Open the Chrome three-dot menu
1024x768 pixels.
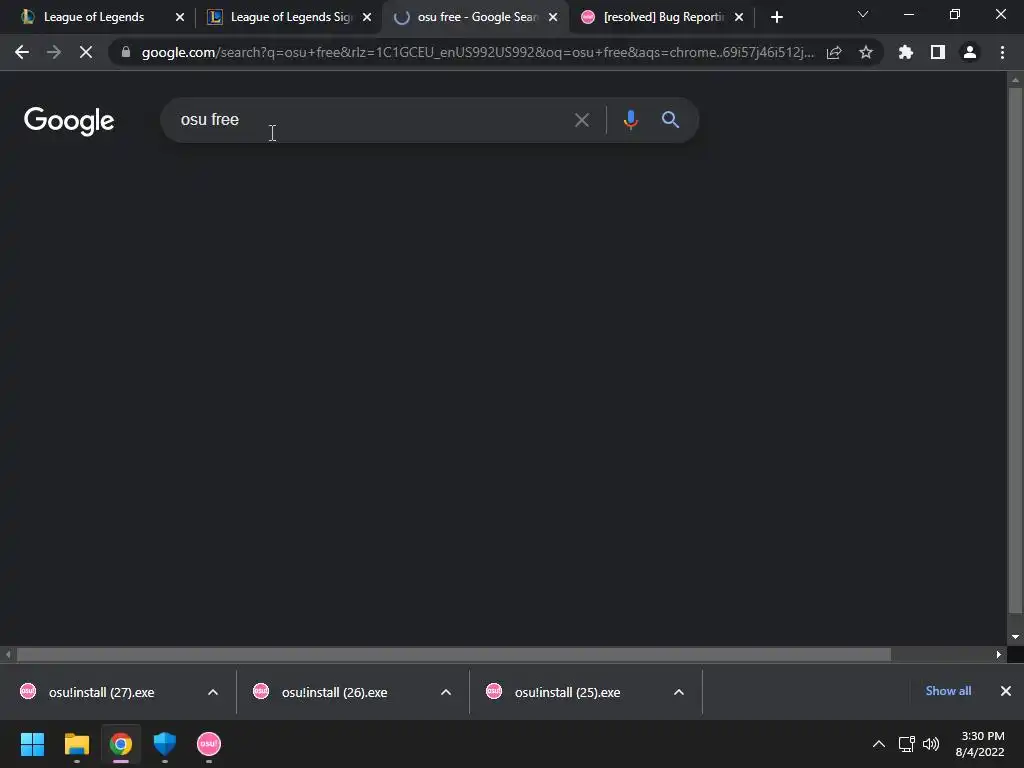[x=1002, y=52]
